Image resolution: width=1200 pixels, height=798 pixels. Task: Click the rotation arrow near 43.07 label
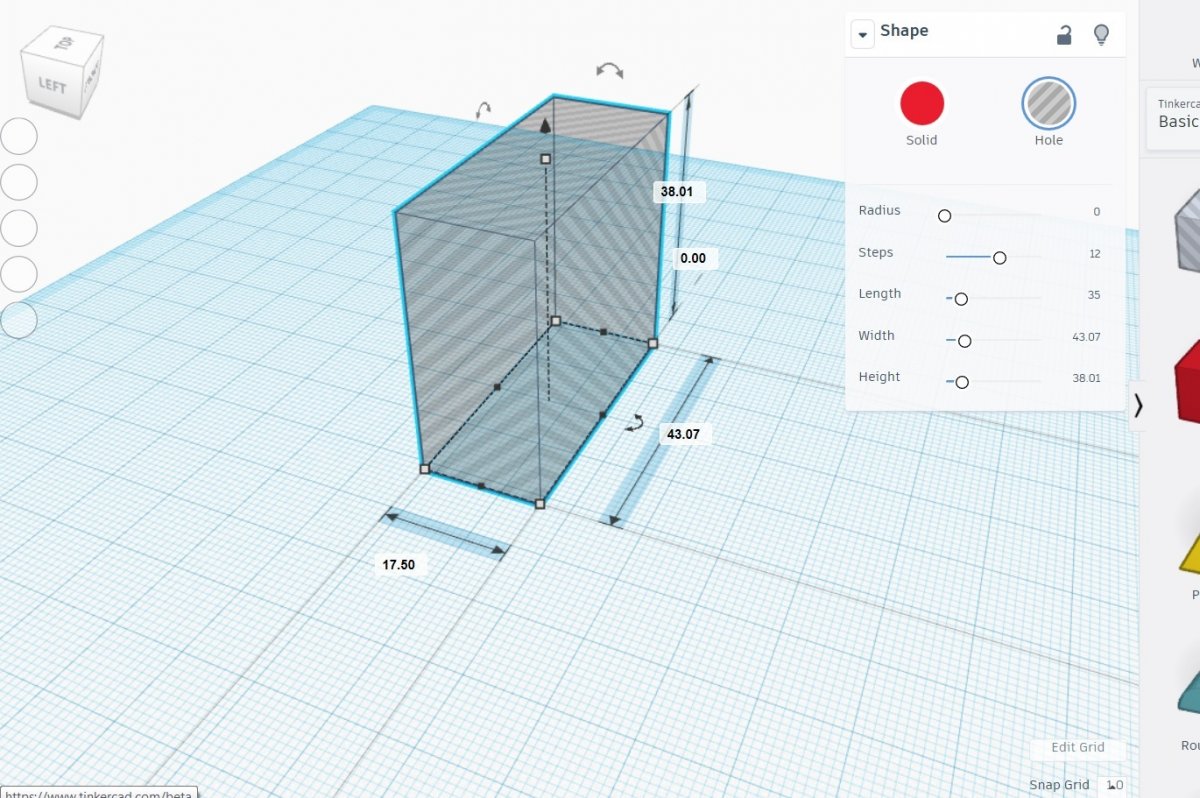(x=634, y=424)
